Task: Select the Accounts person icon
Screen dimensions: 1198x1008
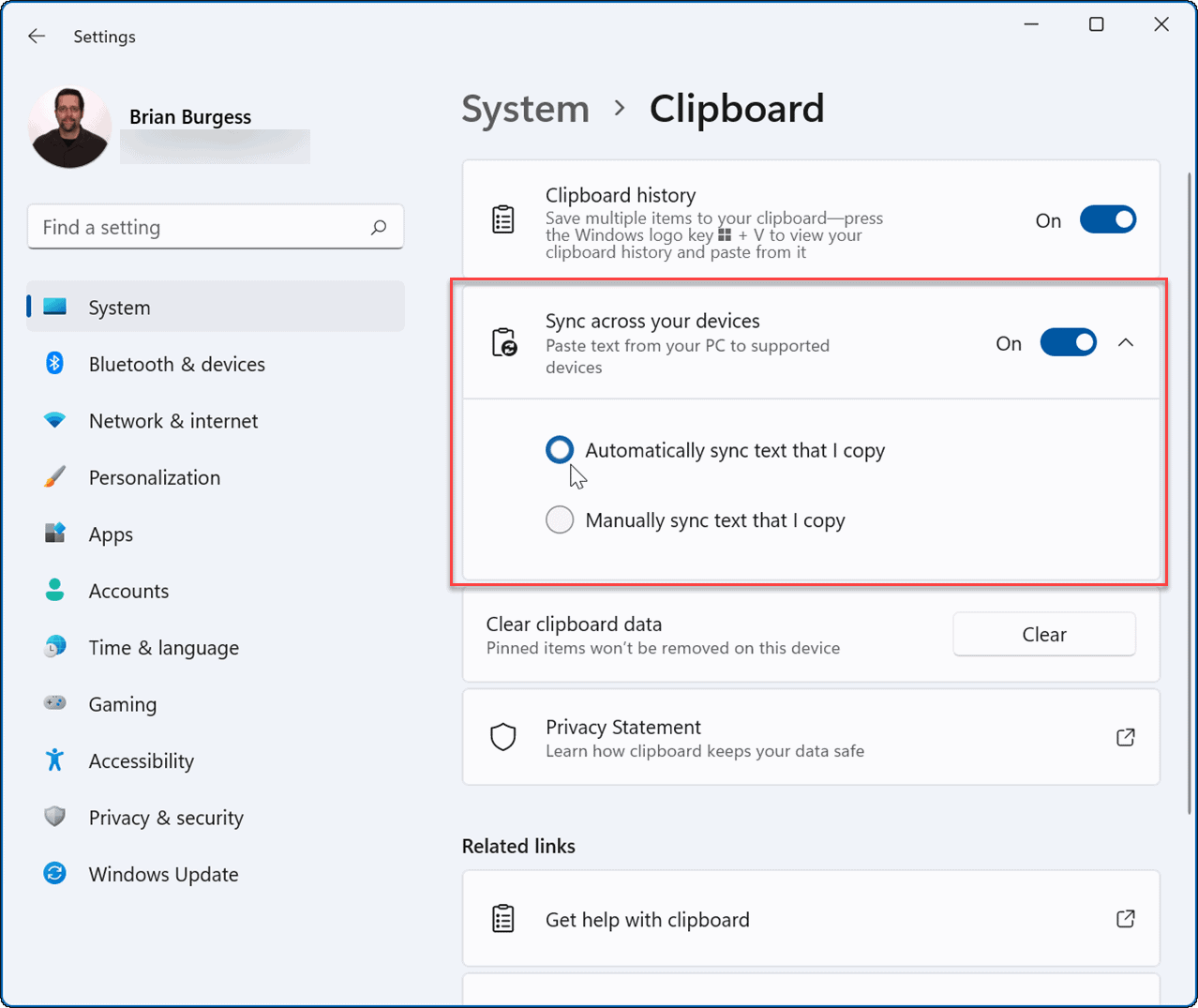Action: 54,591
